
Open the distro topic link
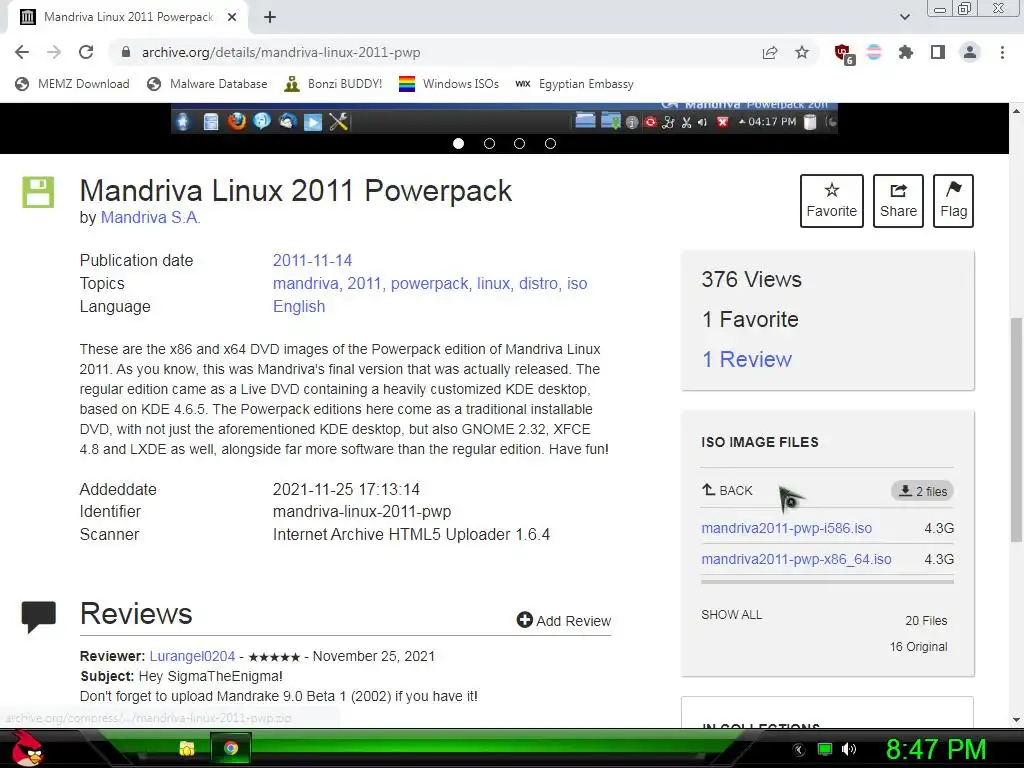click(538, 283)
